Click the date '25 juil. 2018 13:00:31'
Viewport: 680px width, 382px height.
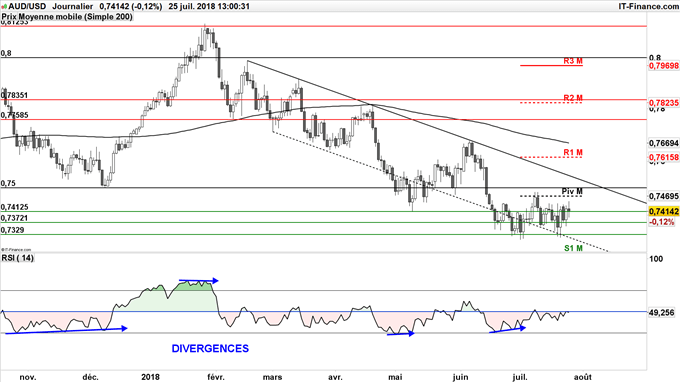point(209,7)
